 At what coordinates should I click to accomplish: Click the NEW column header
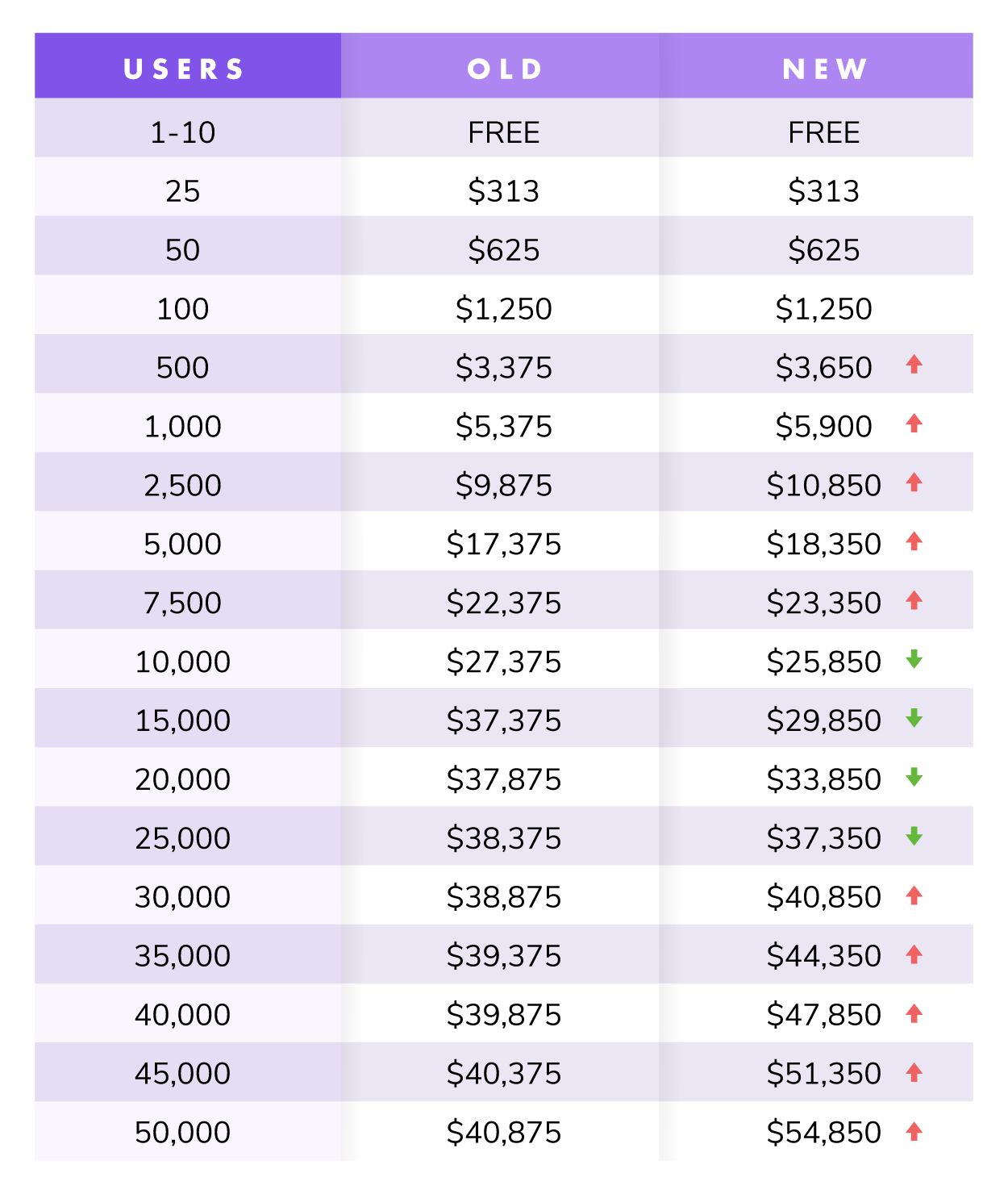pyautogui.click(x=824, y=69)
